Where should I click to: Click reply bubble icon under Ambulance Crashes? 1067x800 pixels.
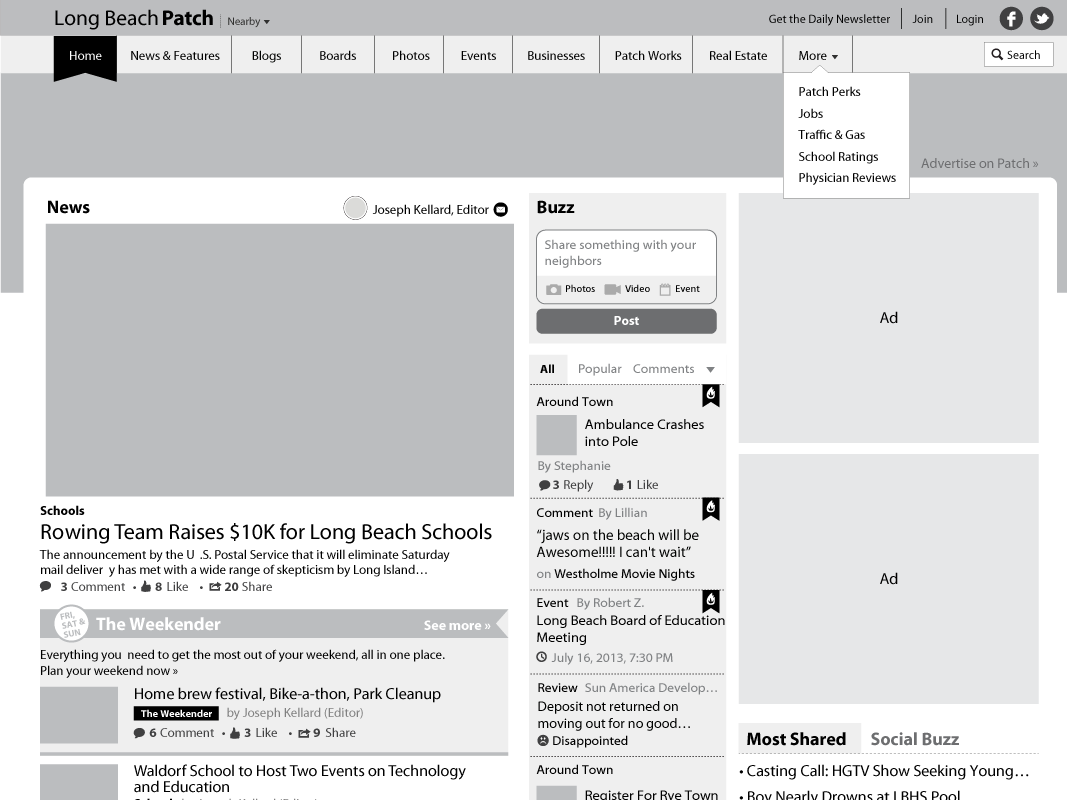point(544,485)
